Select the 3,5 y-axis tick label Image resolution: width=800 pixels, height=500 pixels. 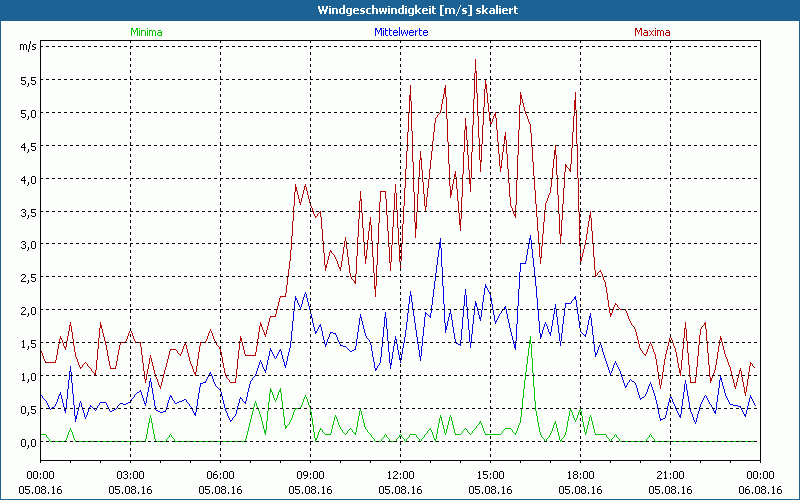tap(27, 212)
